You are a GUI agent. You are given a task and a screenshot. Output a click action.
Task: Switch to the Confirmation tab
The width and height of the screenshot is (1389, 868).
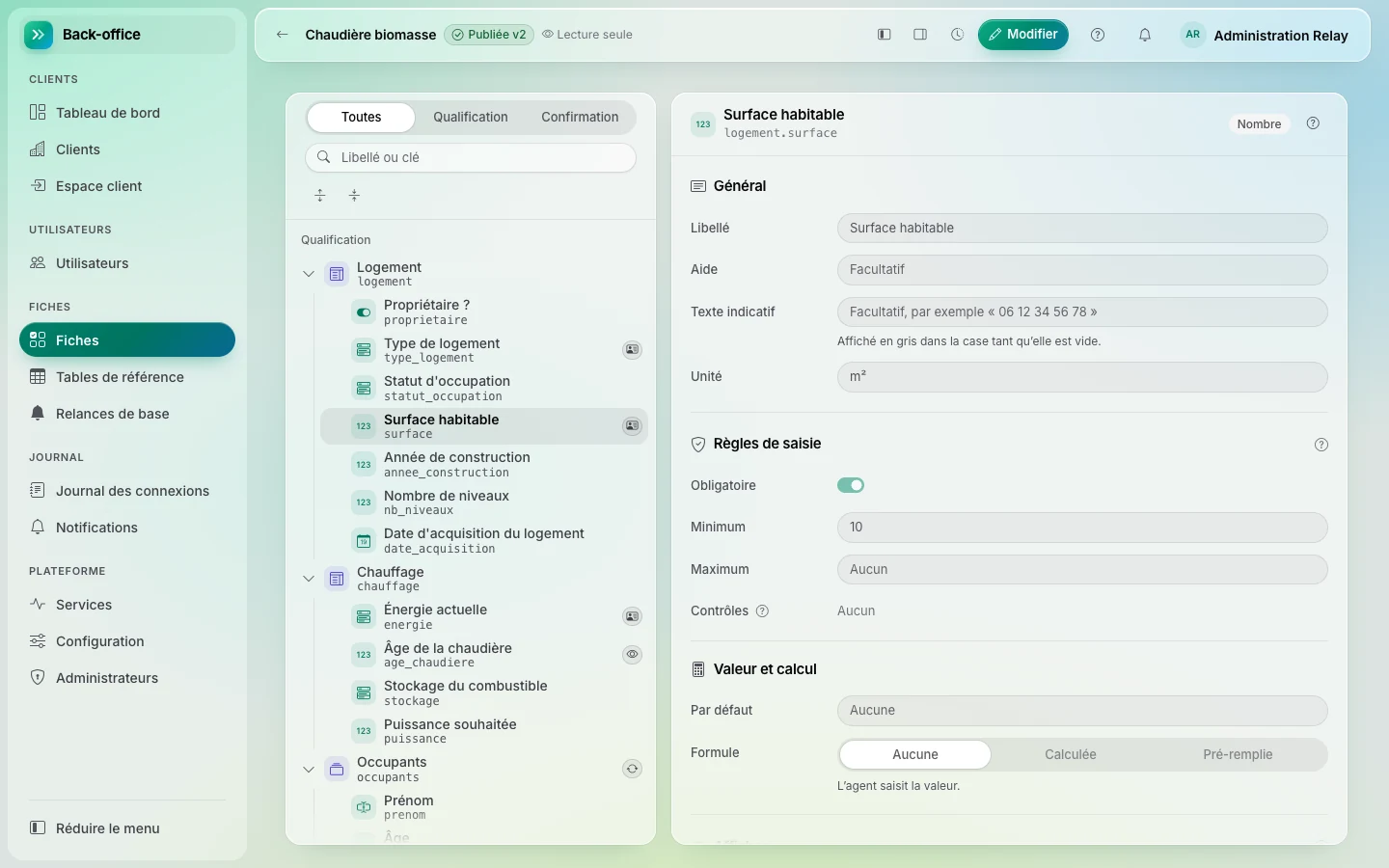tap(580, 117)
